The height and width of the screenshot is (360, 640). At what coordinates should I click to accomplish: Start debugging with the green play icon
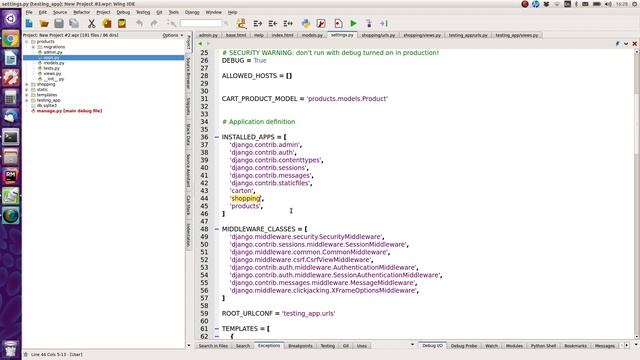353,24
